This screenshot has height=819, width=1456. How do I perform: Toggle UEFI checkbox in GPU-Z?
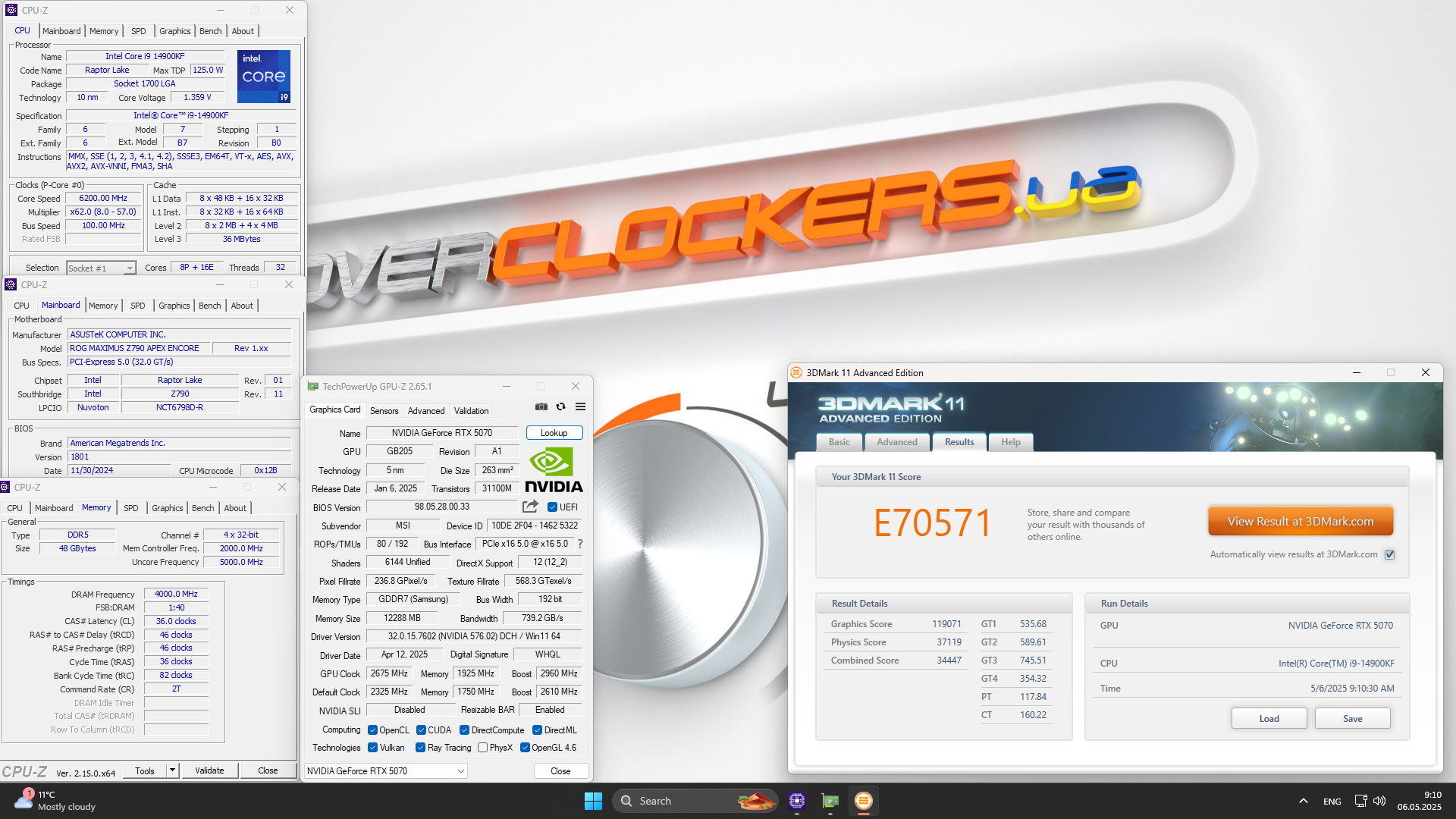(552, 507)
